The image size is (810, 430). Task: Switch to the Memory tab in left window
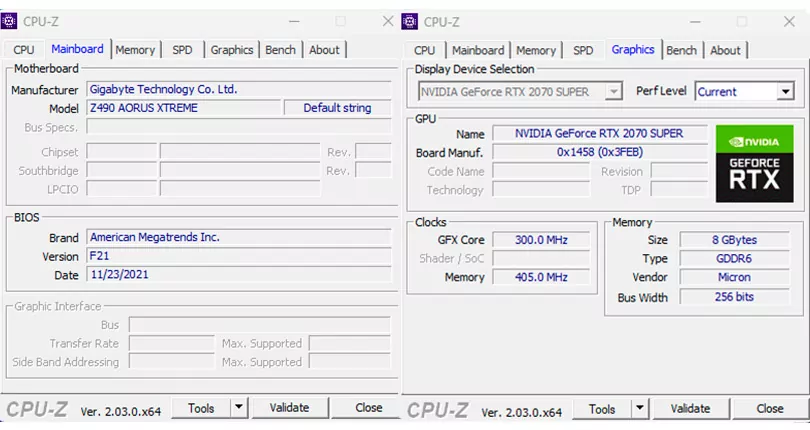(x=135, y=50)
